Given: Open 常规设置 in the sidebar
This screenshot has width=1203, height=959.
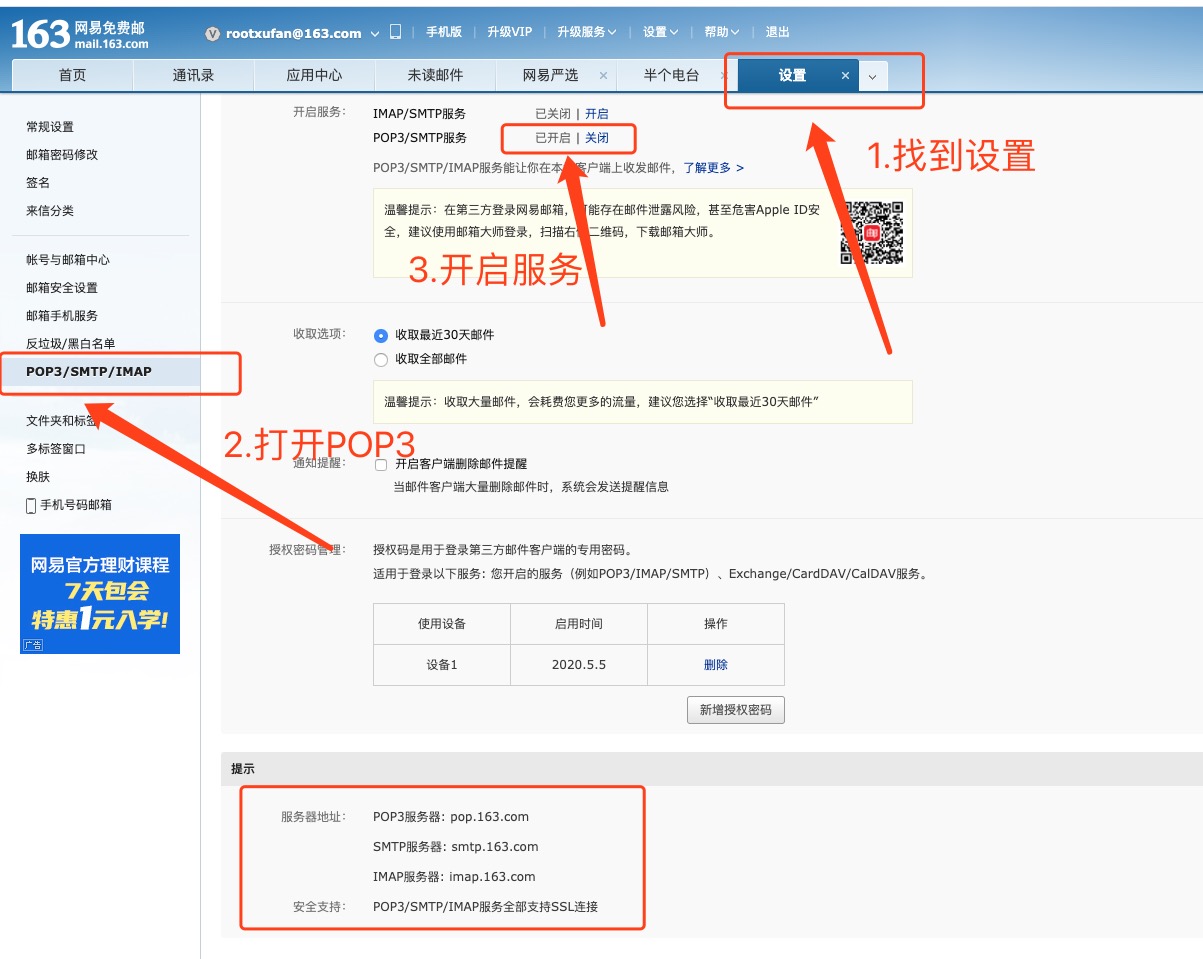Looking at the screenshot, I should [x=50, y=127].
